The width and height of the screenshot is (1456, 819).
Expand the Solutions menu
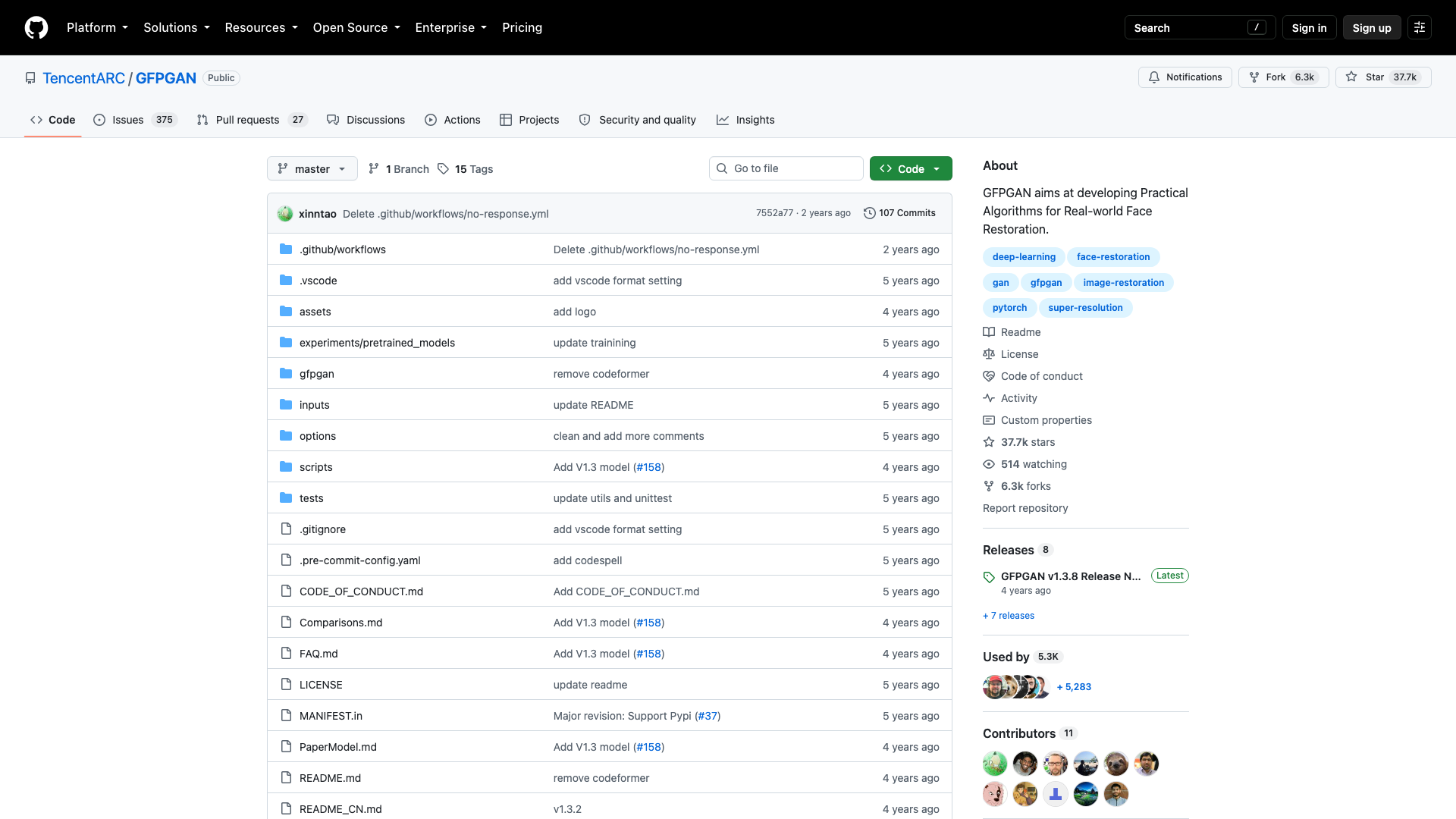click(176, 28)
